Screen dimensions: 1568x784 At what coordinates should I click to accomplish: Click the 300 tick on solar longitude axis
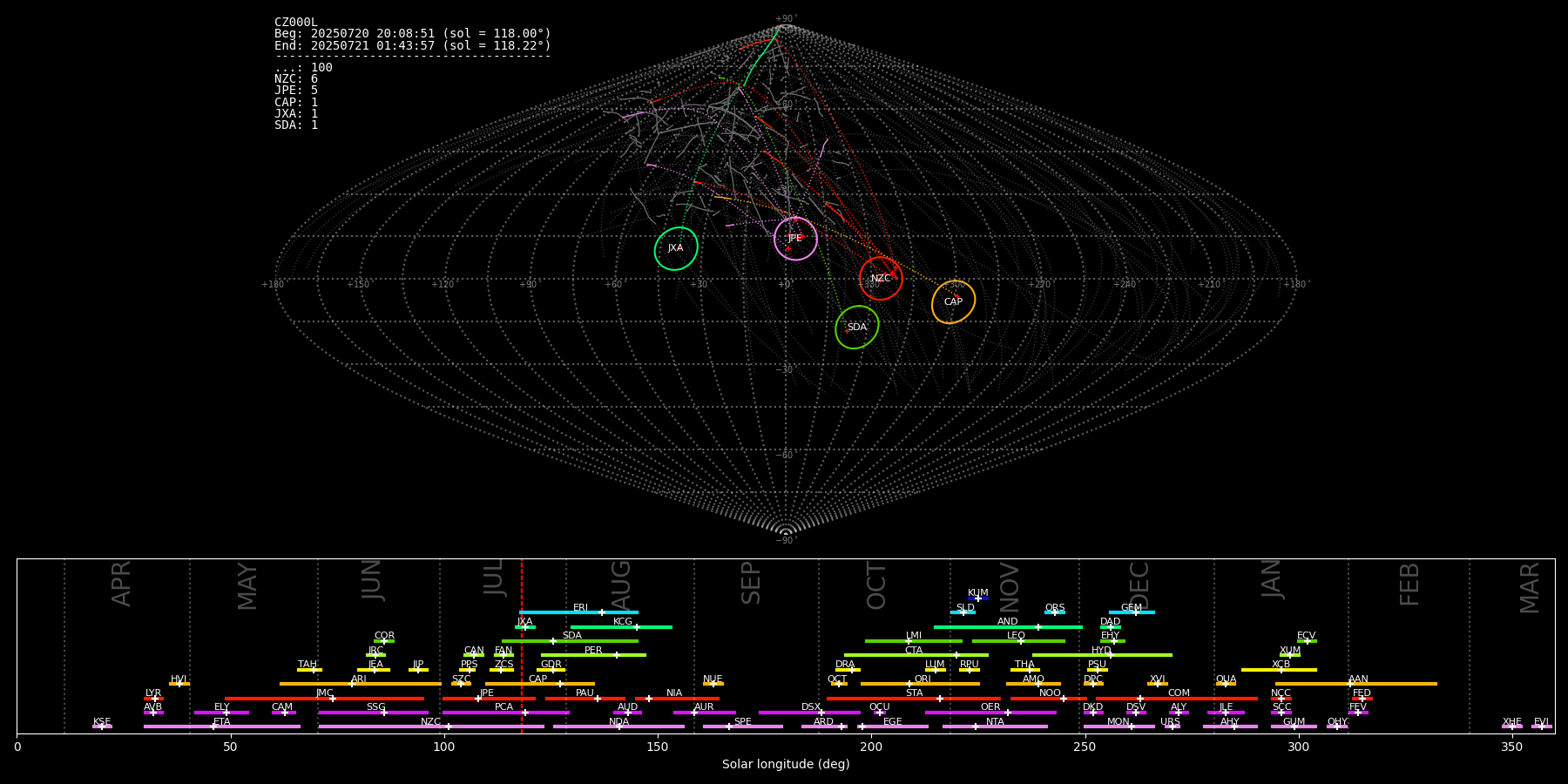(x=1298, y=747)
